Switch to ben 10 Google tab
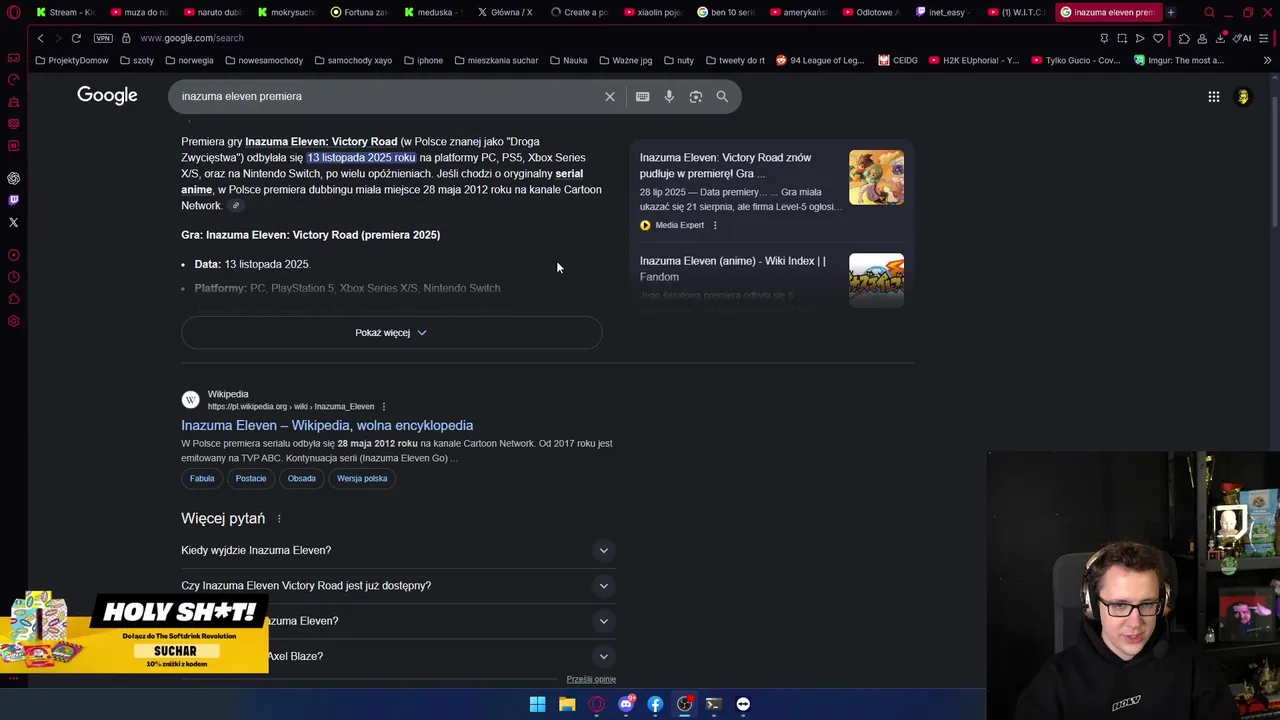Image resolution: width=1280 pixels, height=720 pixels. coord(725,12)
